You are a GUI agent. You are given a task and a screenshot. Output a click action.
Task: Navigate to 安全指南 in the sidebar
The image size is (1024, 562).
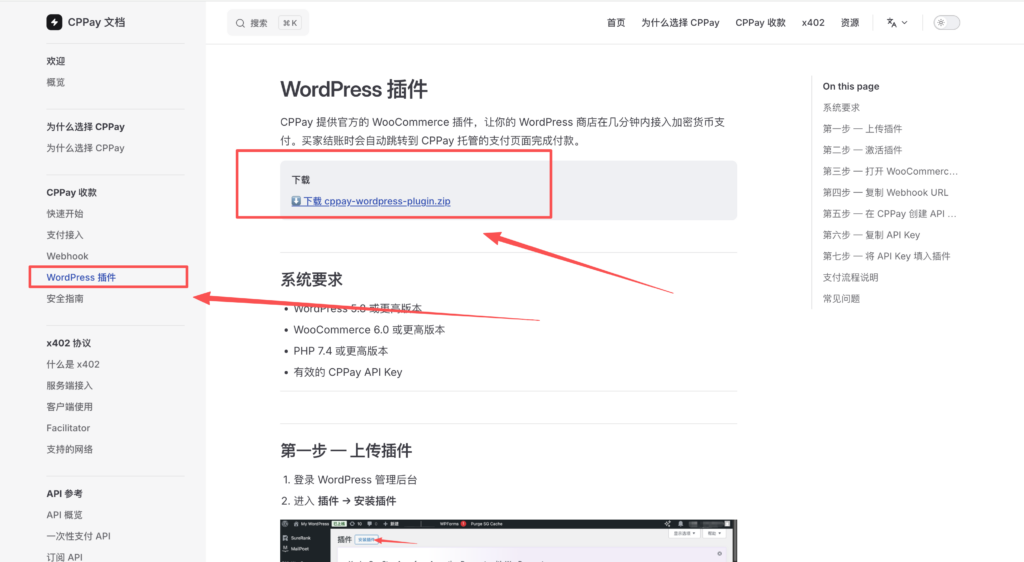(65, 299)
